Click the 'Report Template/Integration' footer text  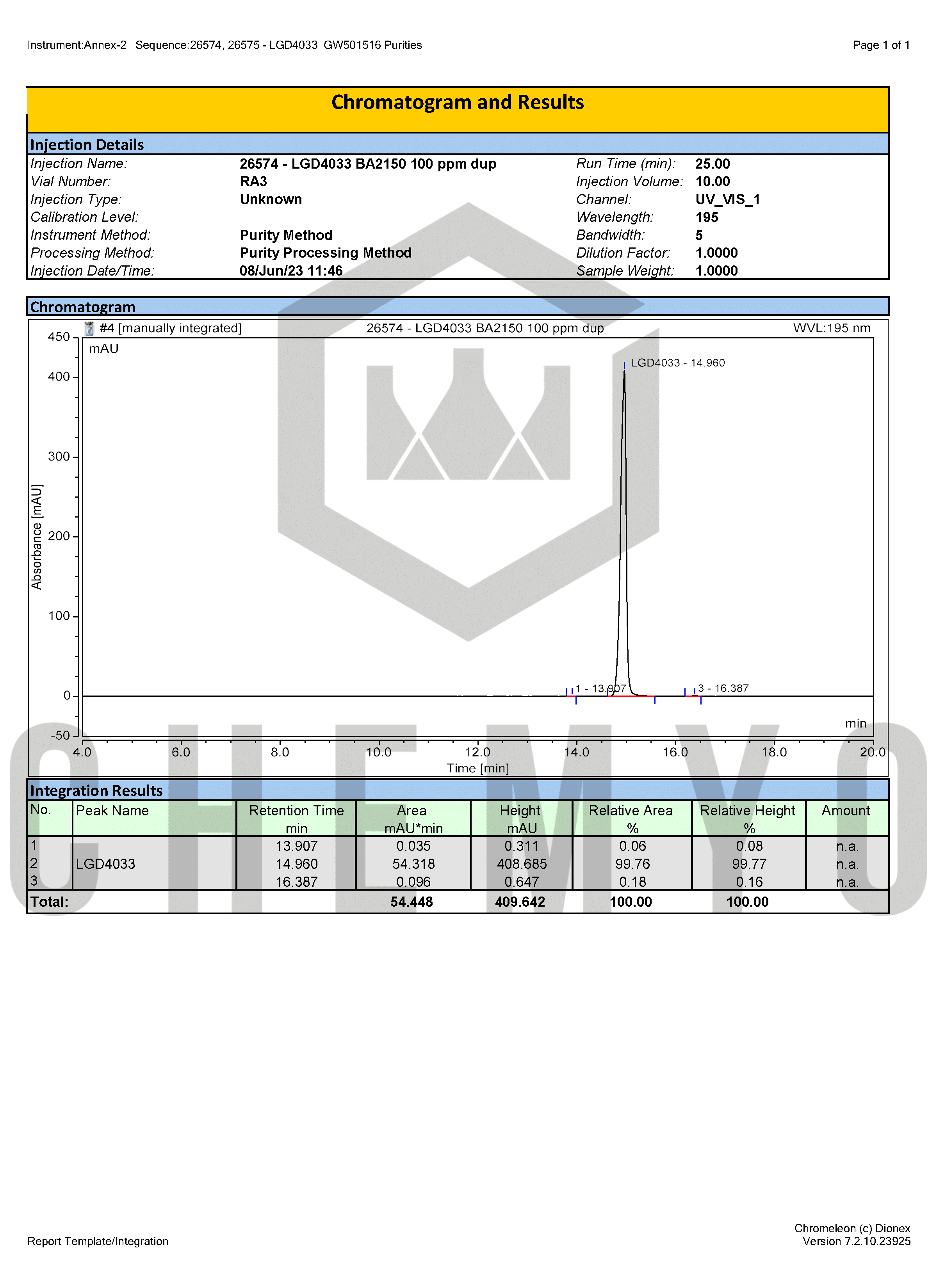coord(98,1242)
